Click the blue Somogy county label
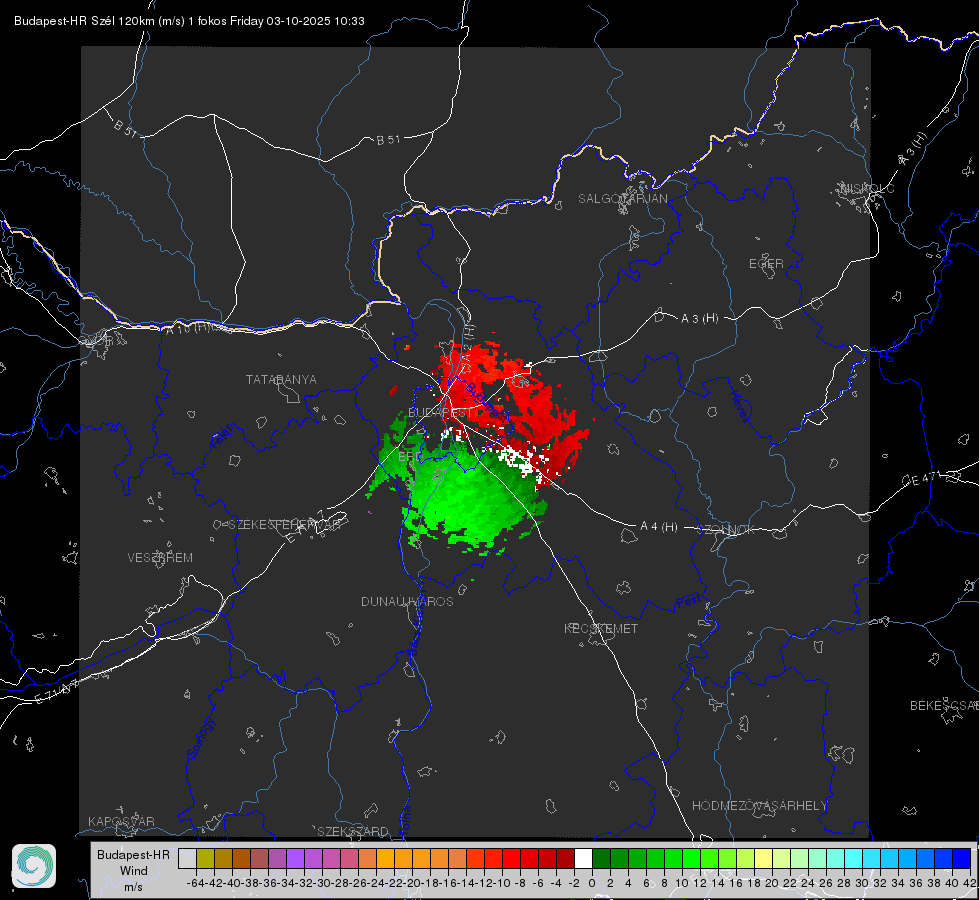This screenshot has width=979, height=900. 200,738
